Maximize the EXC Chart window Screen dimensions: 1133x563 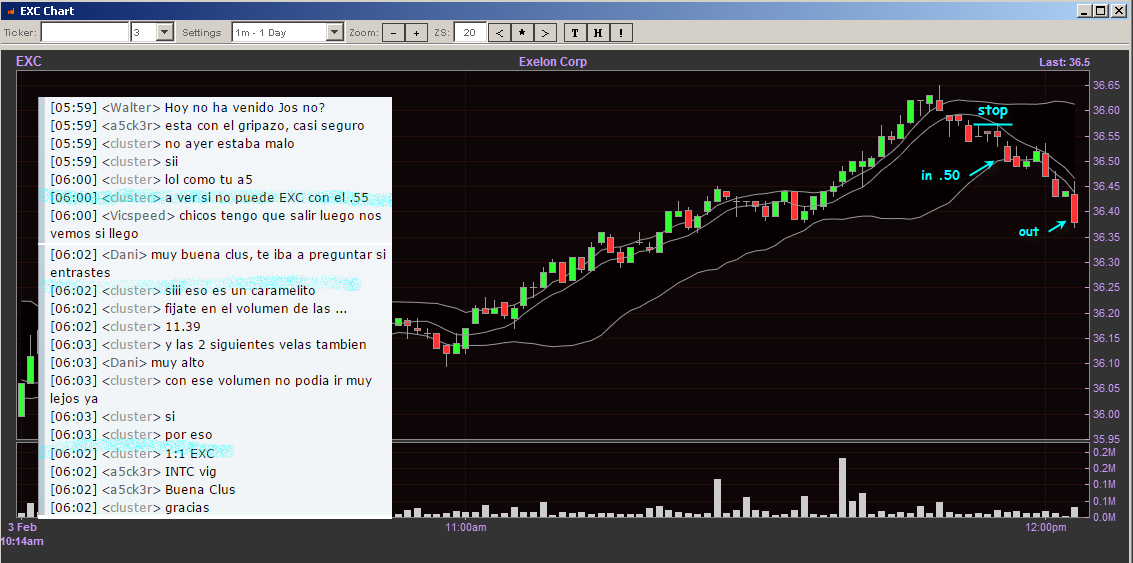[1099, 10]
